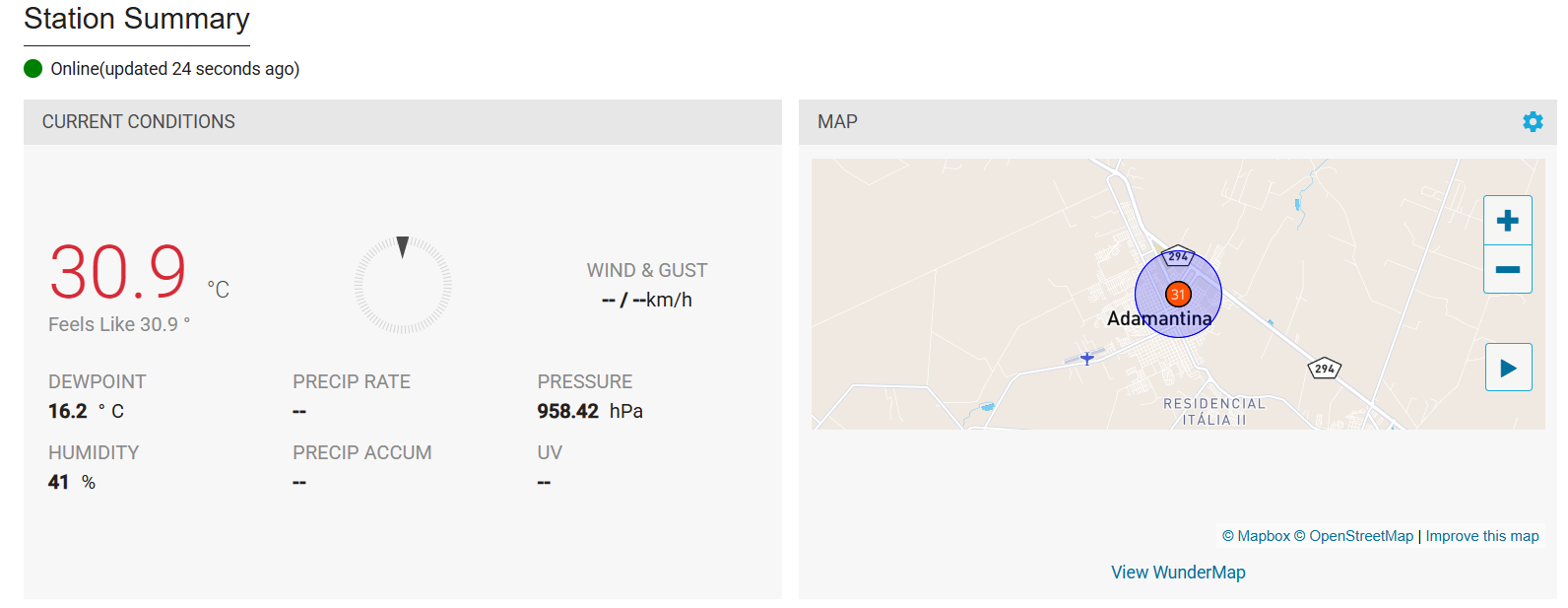
Task: Play the map animation
Action: point(1508,368)
